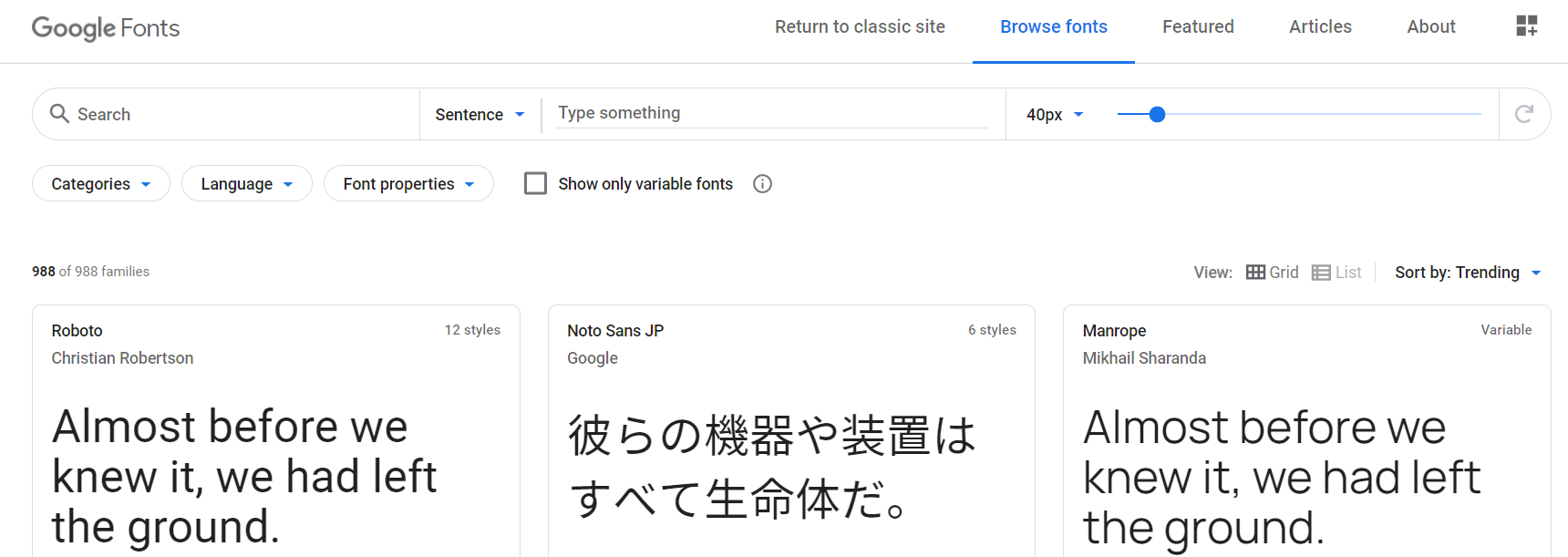Open the Articles tab
This screenshot has width=1568, height=557.
pos(1320,27)
